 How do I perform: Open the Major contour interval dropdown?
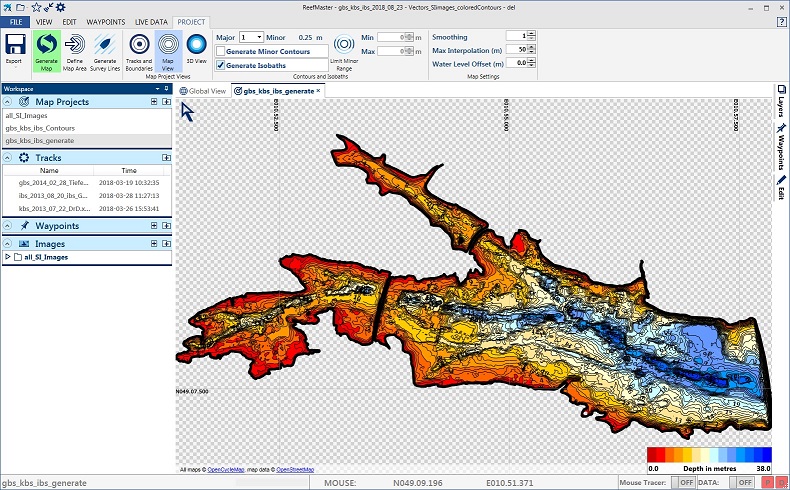click(x=259, y=37)
